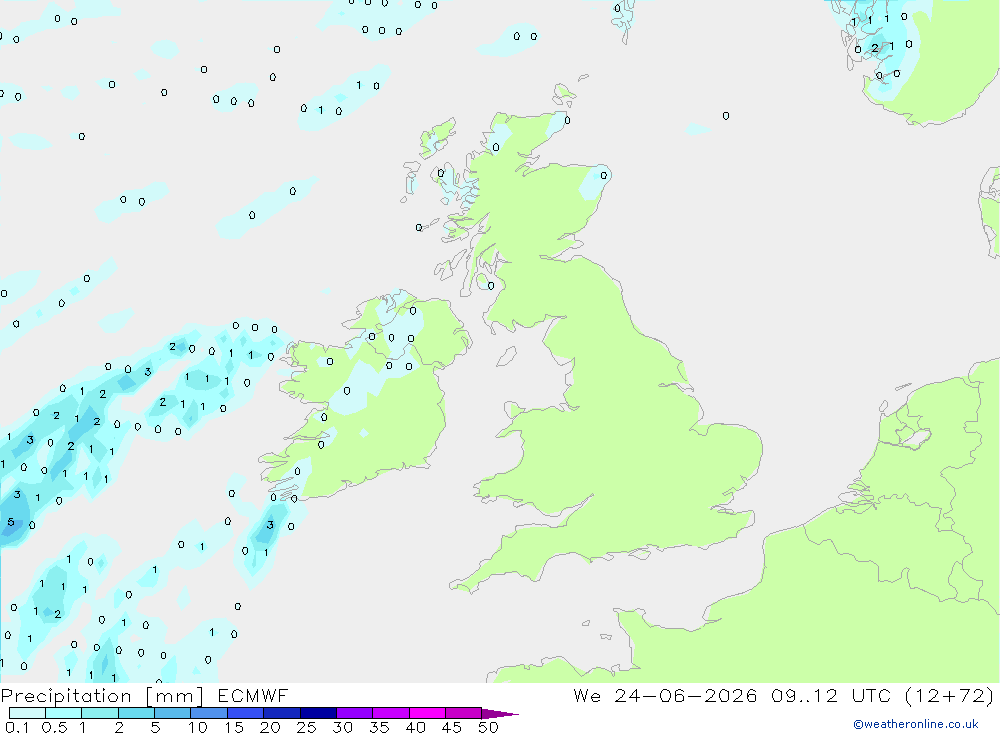The height and width of the screenshot is (733, 1000).
Task: Click the '0.1' legend scale label
Action: click(x=17, y=727)
